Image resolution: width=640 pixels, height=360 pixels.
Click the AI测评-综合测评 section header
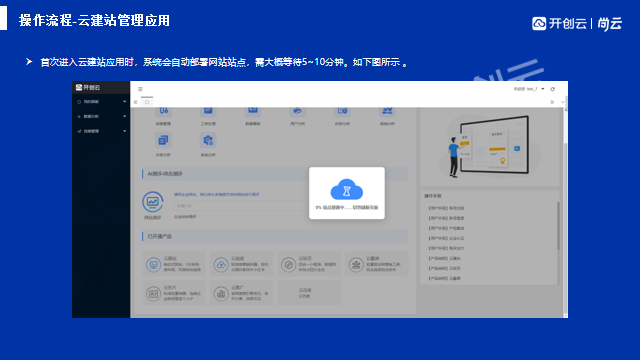[x=275, y=174]
